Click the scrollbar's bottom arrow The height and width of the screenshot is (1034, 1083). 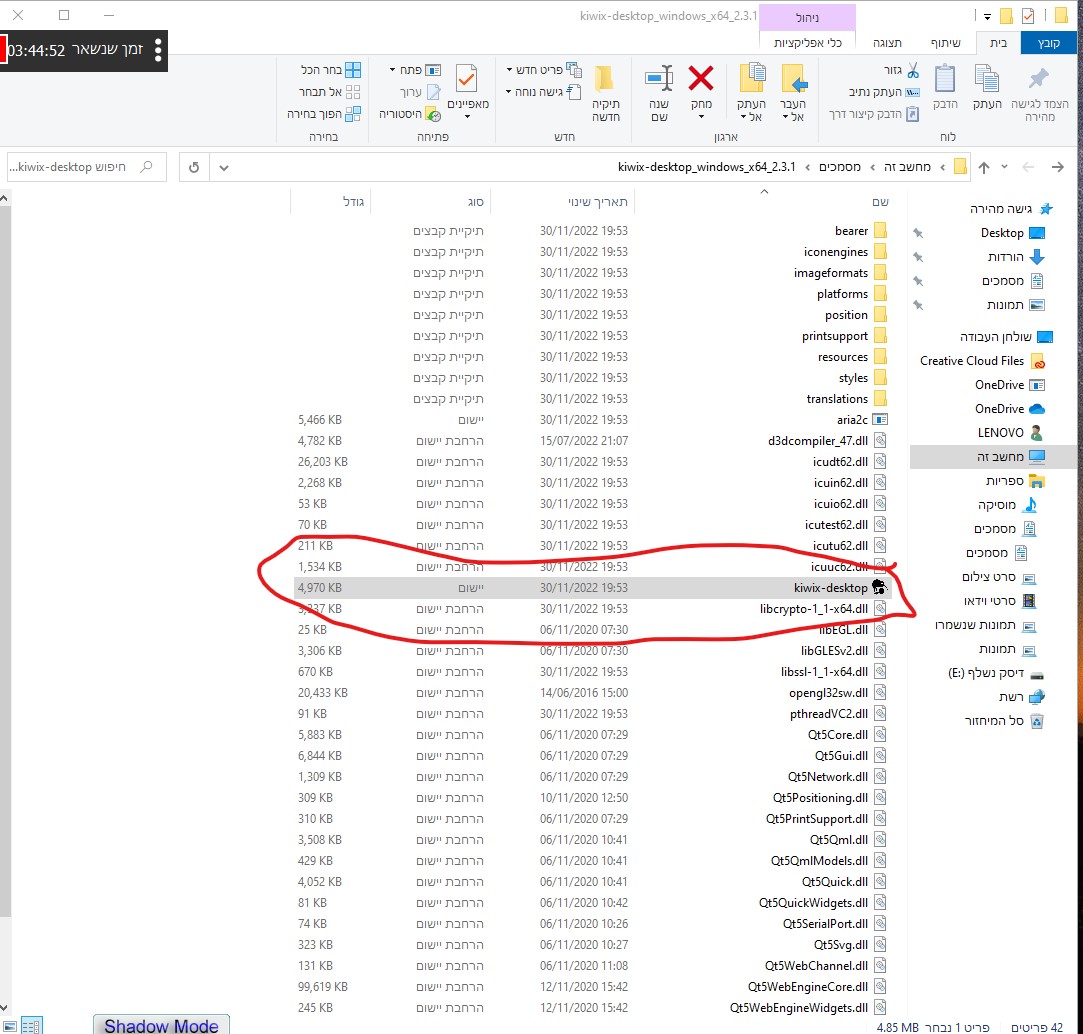pyautogui.click(x=5, y=1008)
